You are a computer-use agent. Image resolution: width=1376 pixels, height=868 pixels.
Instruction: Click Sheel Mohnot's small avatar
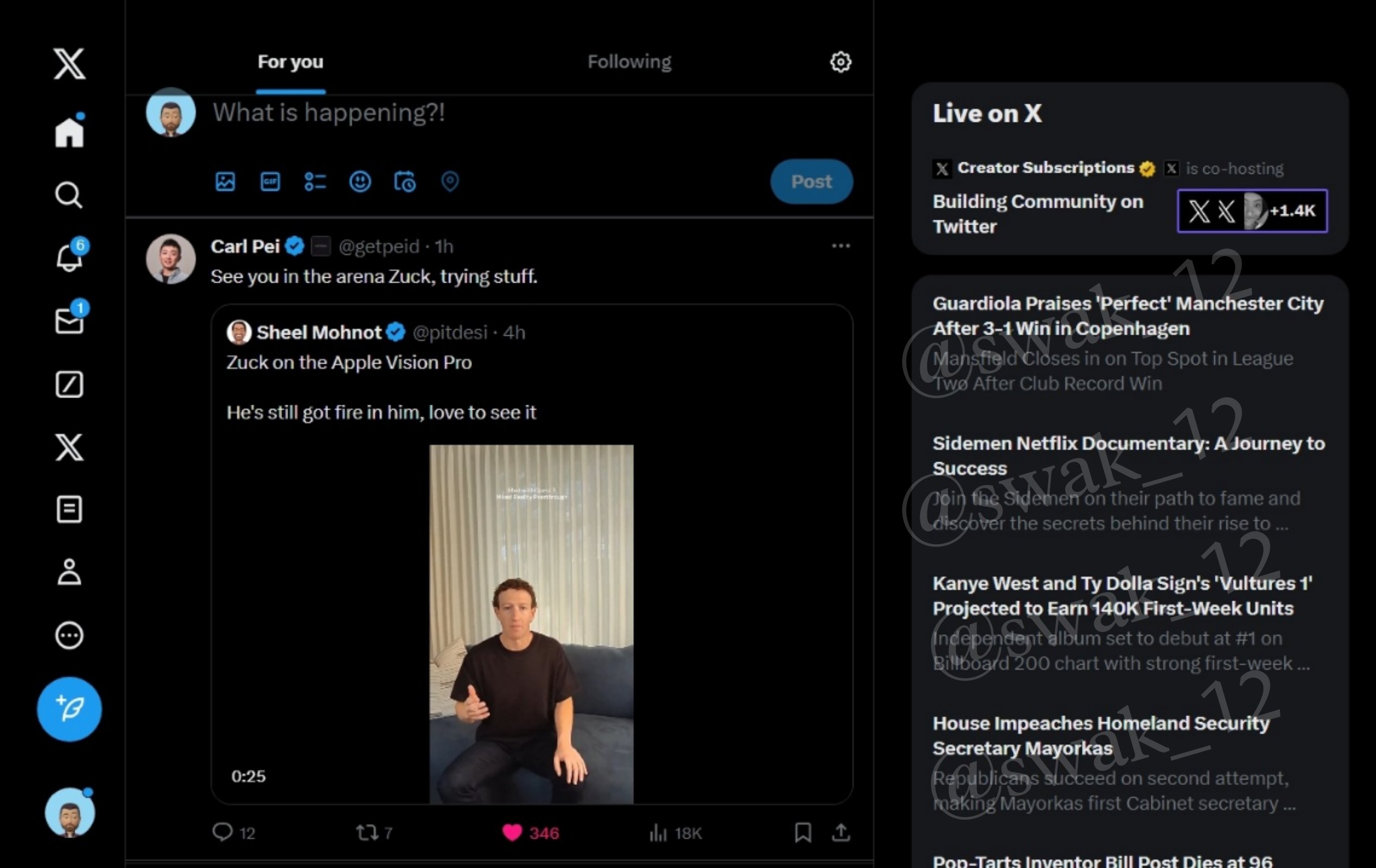click(239, 332)
